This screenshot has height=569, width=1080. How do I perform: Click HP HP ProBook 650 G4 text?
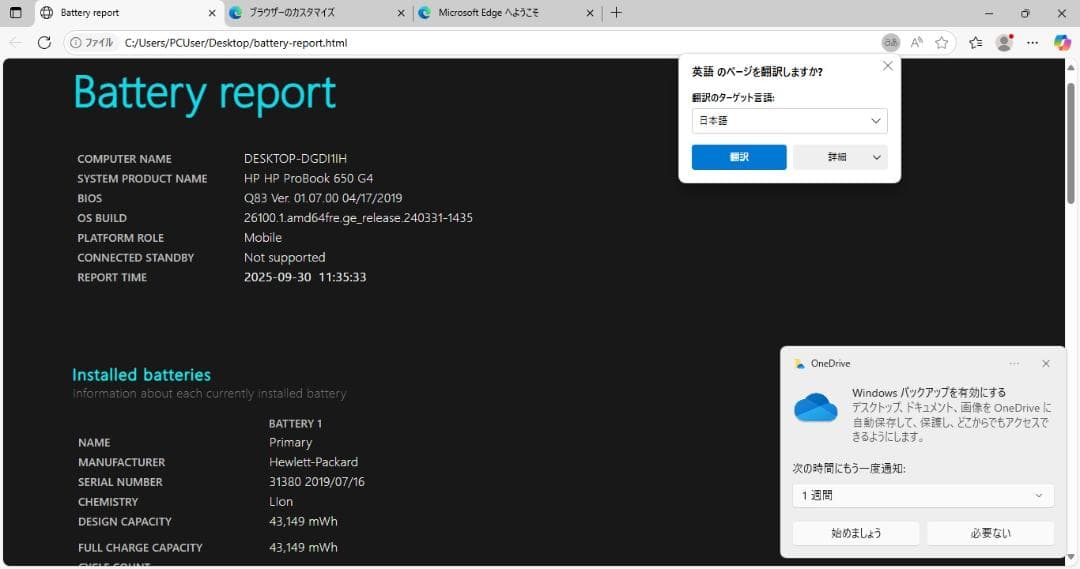(309, 178)
